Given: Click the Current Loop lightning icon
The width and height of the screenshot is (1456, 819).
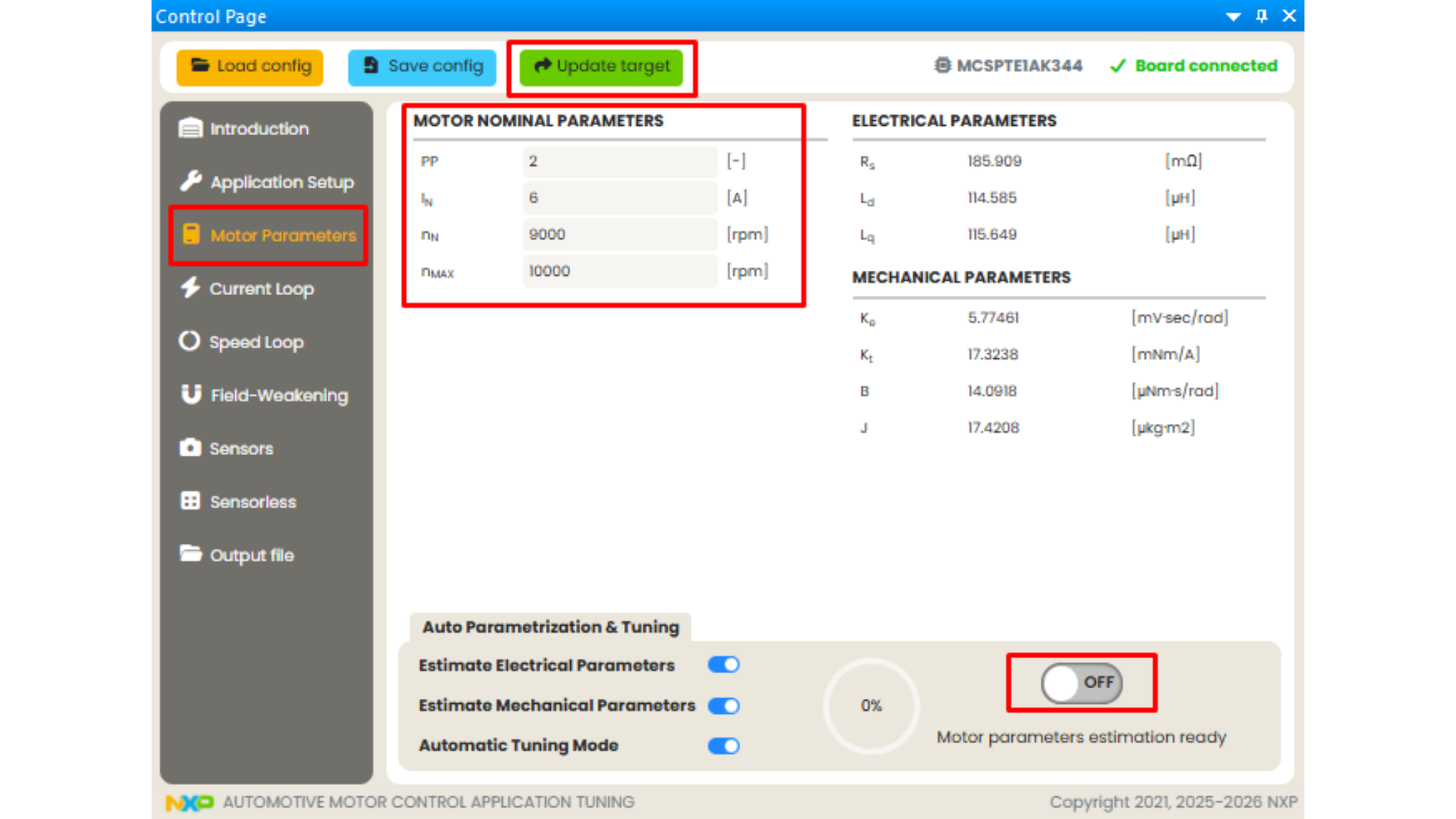Looking at the screenshot, I should [190, 288].
